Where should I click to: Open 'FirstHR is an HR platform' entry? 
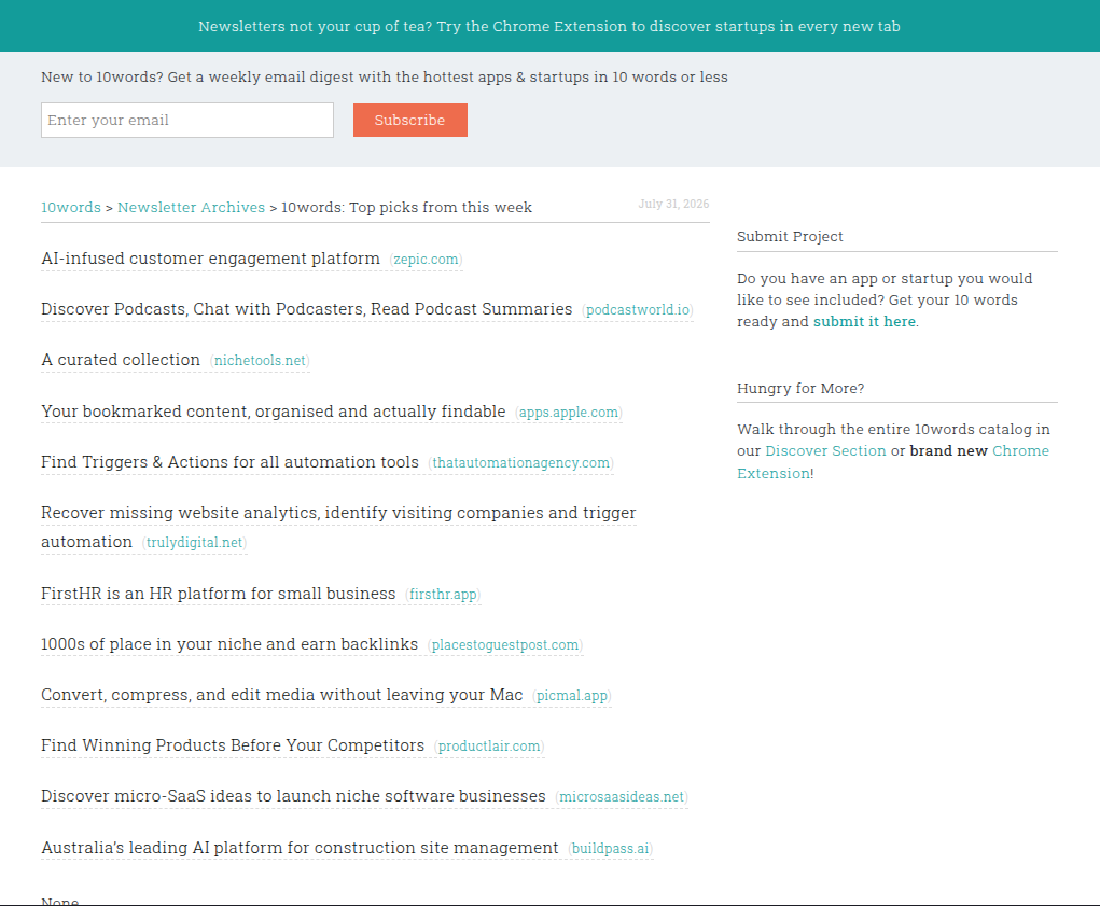point(218,594)
